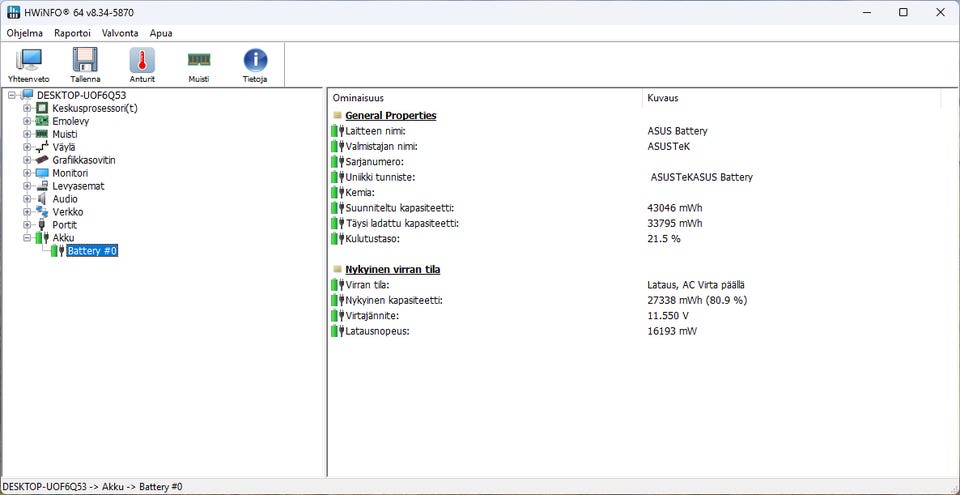960x495 pixels.
Task: Expand the Muisti tree node
Action: (x=26, y=134)
